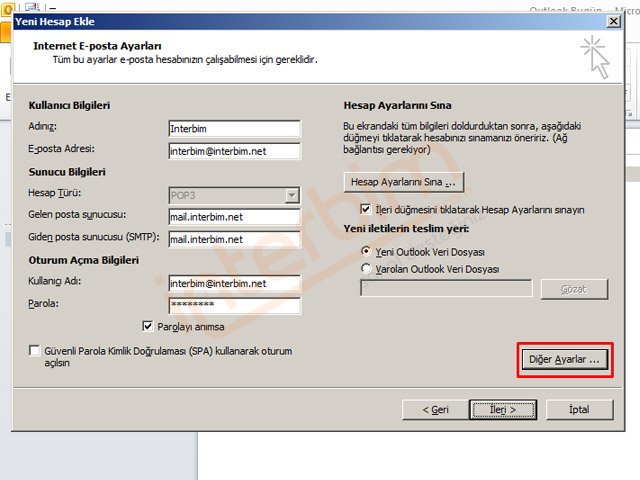Click the Parola password field
Viewport: 640px width, 480px height.
pyautogui.click(x=234, y=304)
